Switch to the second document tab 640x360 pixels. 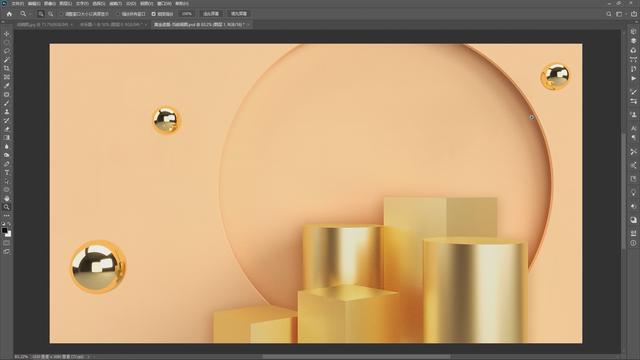[112, 24]
